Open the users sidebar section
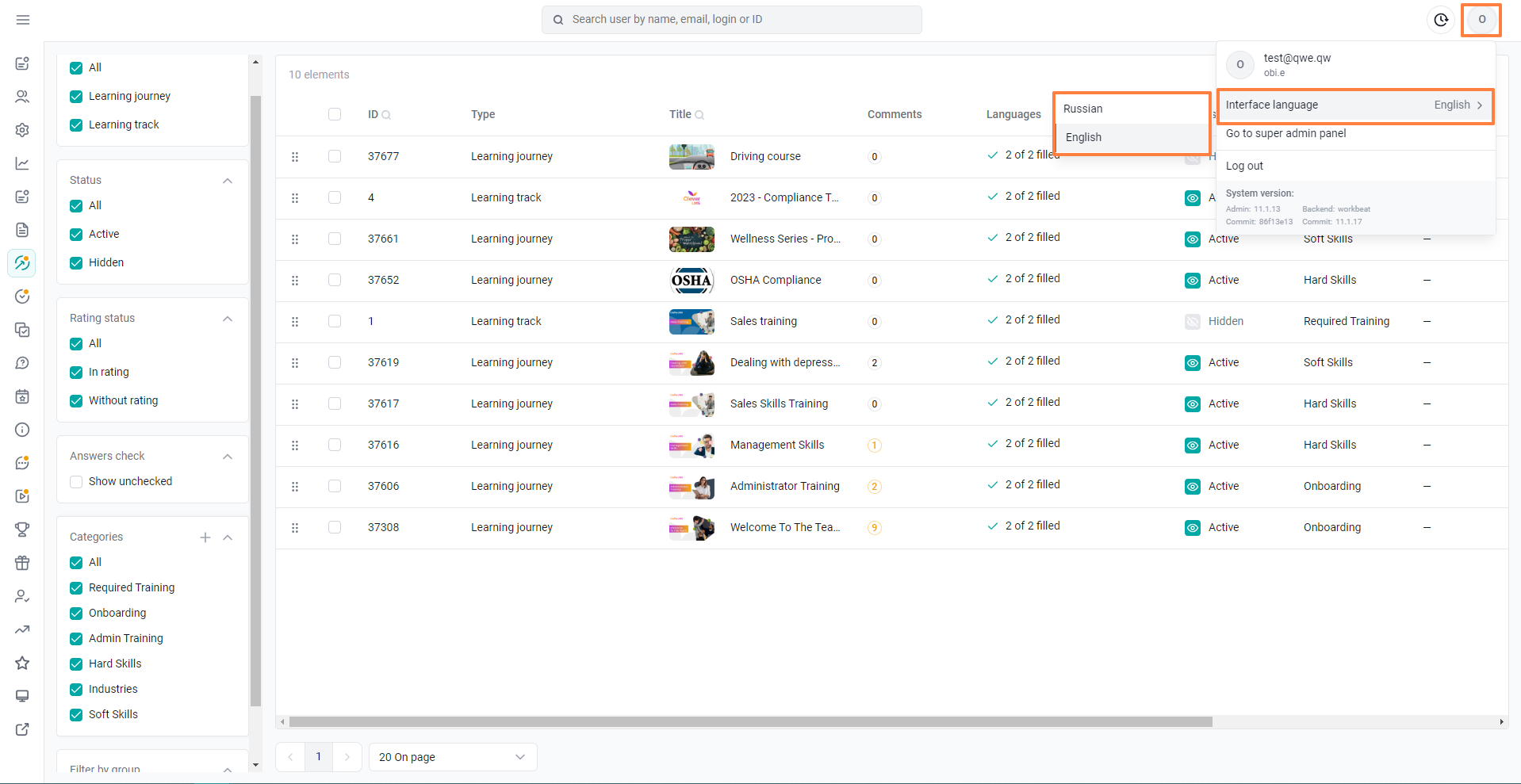The width and height of the screenshot is (1521, 784). 22,97
